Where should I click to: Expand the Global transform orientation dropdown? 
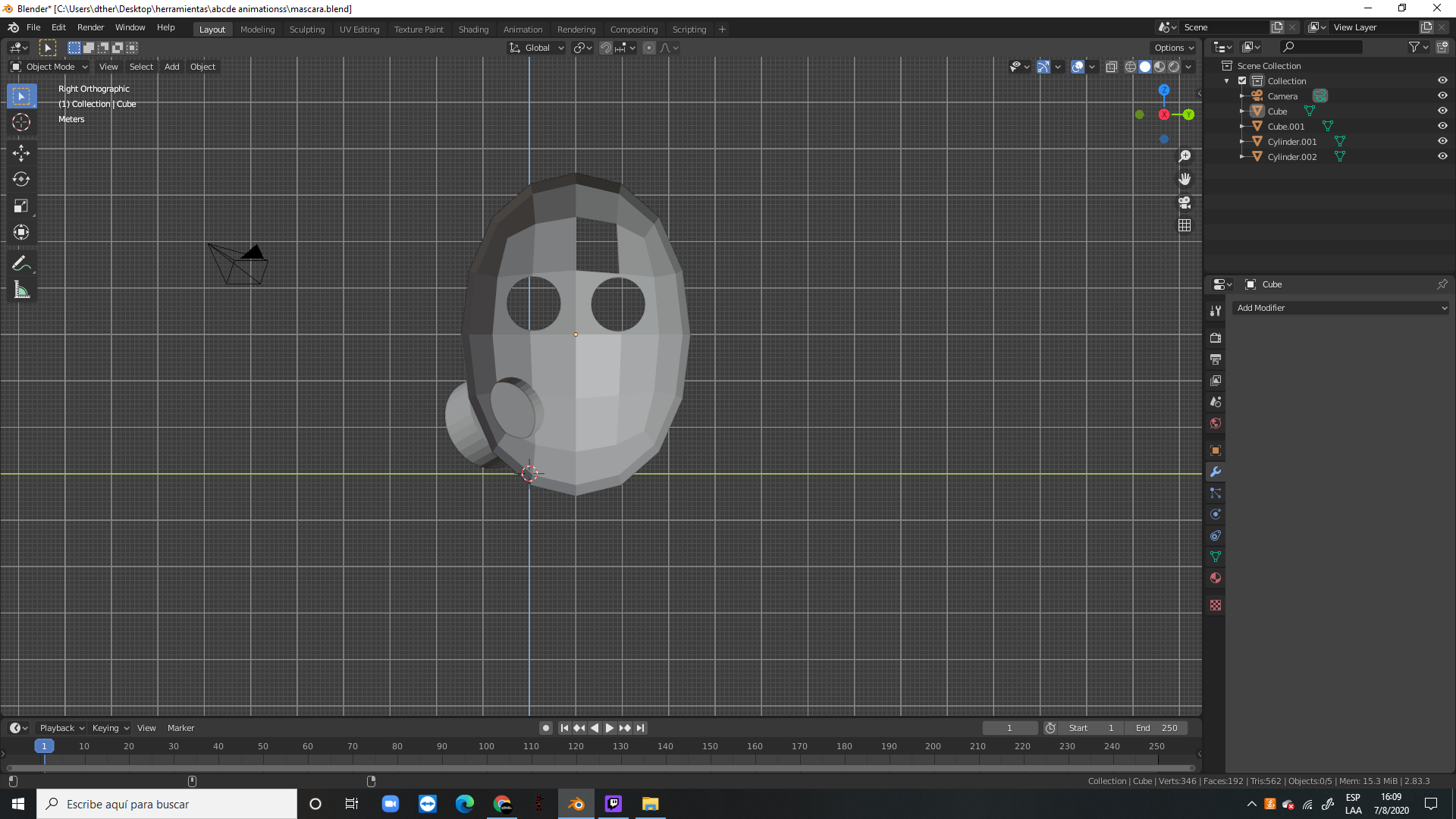coord(538,48)
